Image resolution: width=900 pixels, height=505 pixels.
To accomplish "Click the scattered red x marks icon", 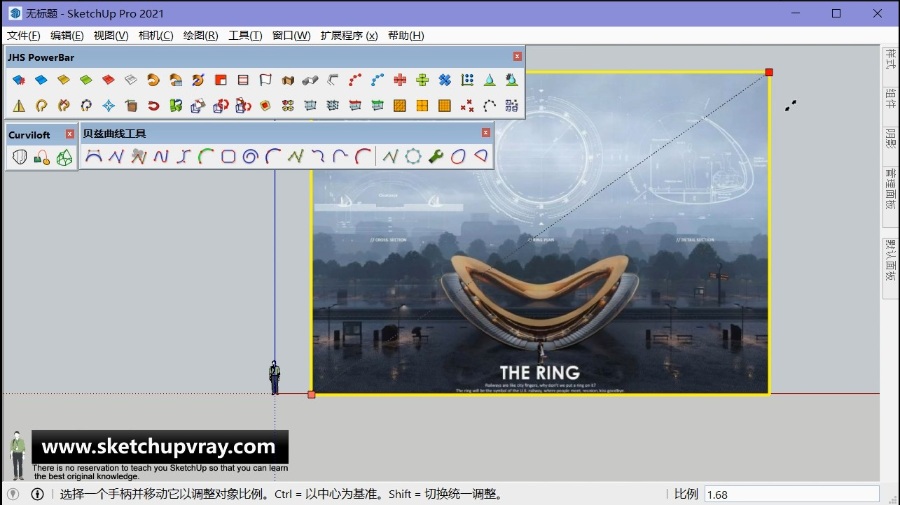I will coord(467,106).
